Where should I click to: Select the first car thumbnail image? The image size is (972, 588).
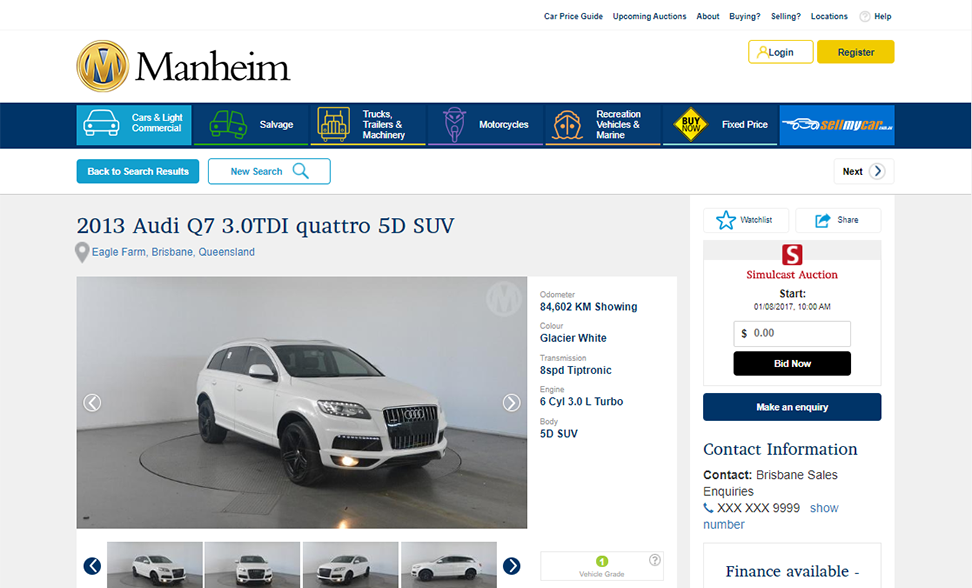point(154,565)
